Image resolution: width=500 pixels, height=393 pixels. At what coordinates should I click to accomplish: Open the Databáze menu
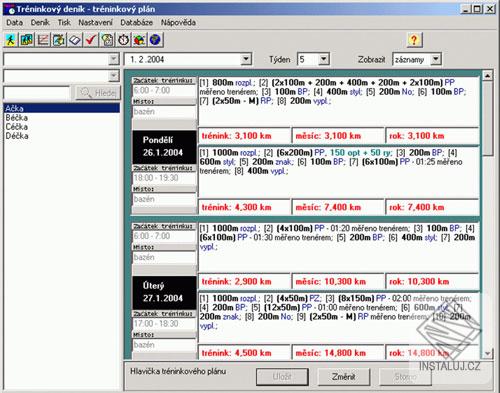click(136, 23)
